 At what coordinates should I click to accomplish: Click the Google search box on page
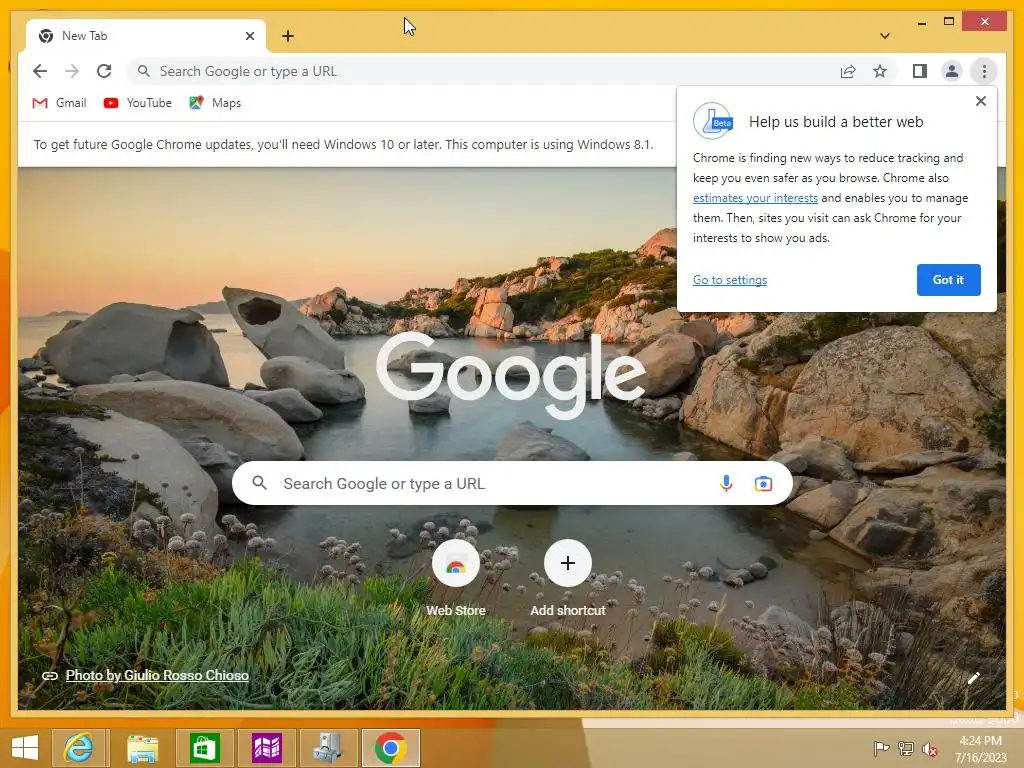tap(512, 483)
